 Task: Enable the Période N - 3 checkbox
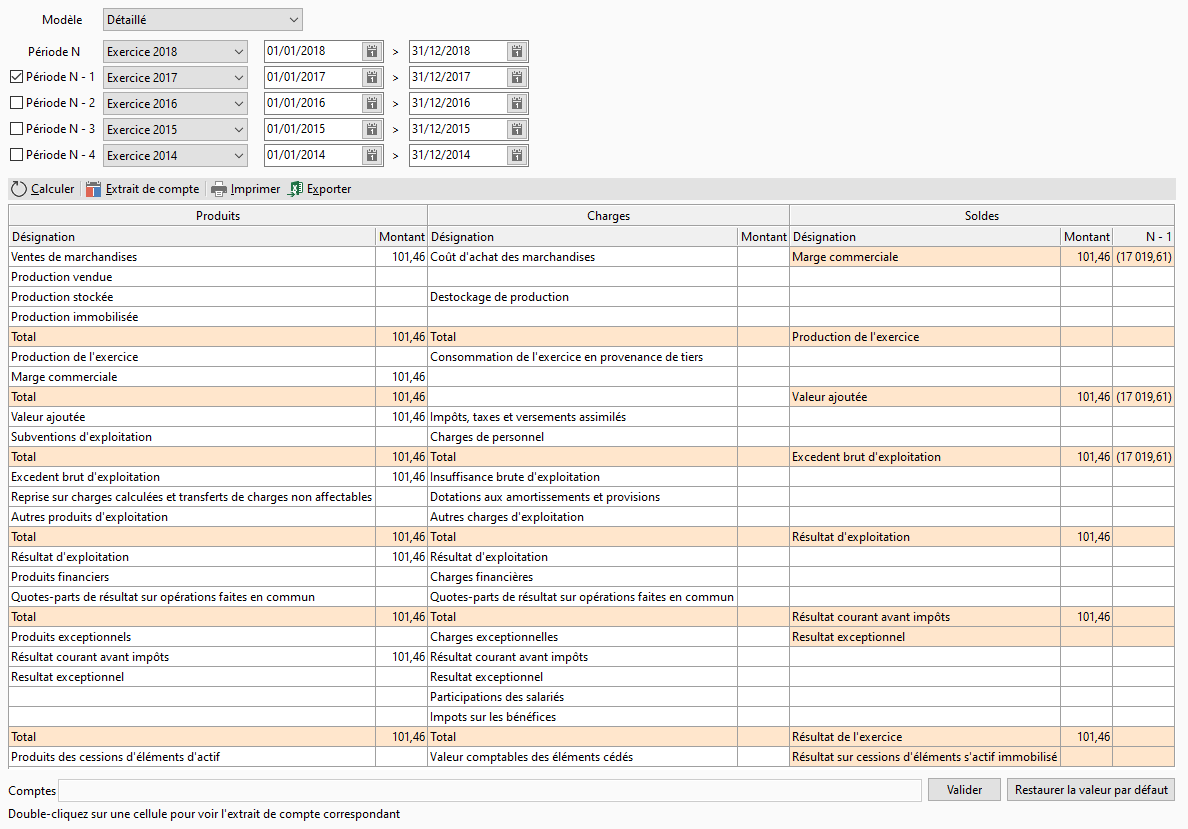click(17, 129)
